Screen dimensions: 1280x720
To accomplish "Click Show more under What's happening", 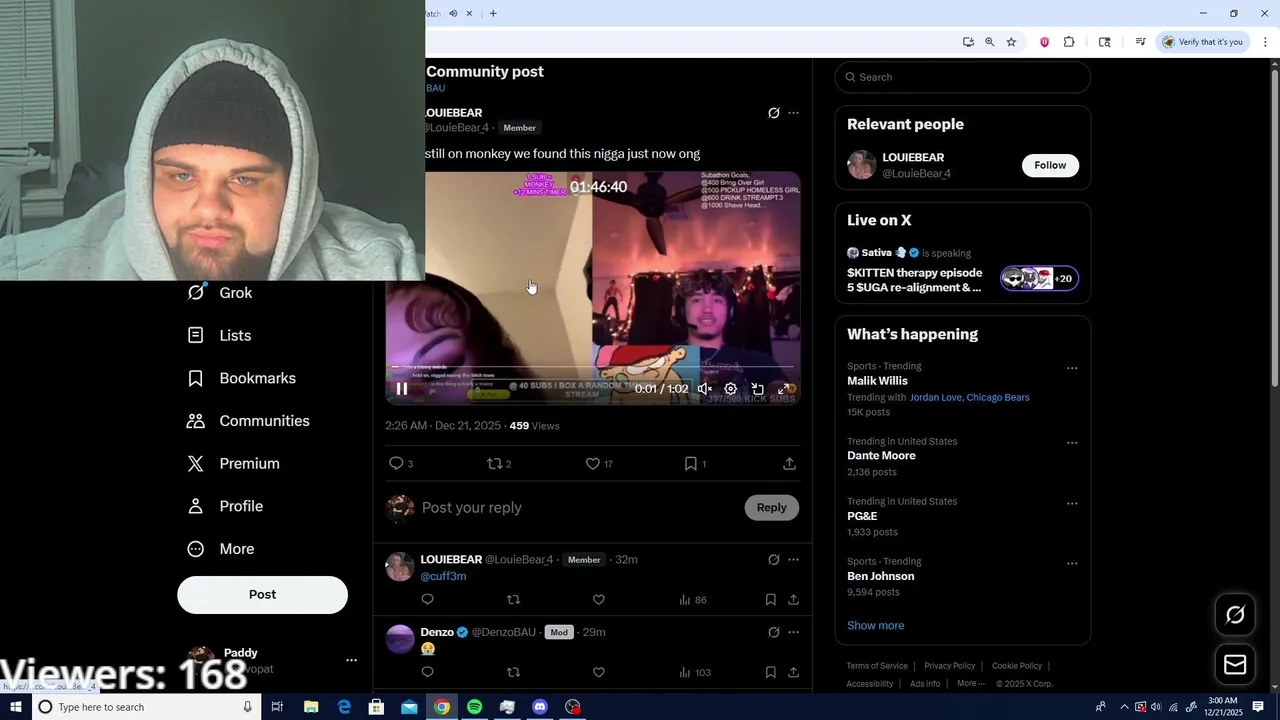I will coord(875,626).
